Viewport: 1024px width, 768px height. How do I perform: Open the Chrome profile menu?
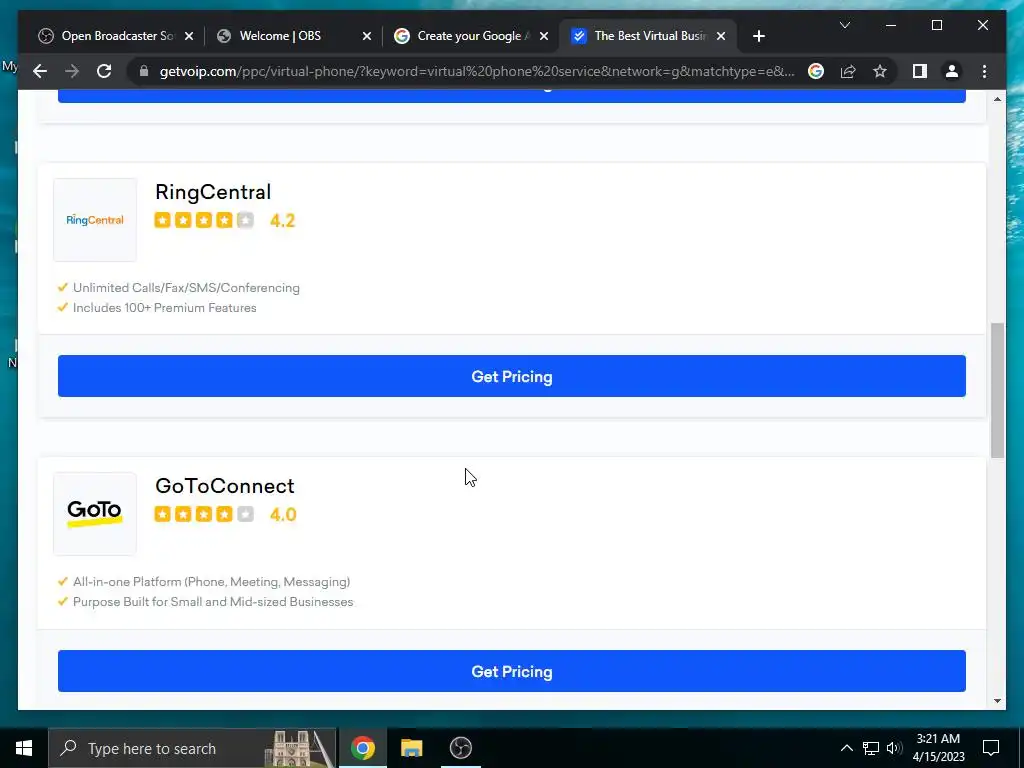tap(952, 71)
